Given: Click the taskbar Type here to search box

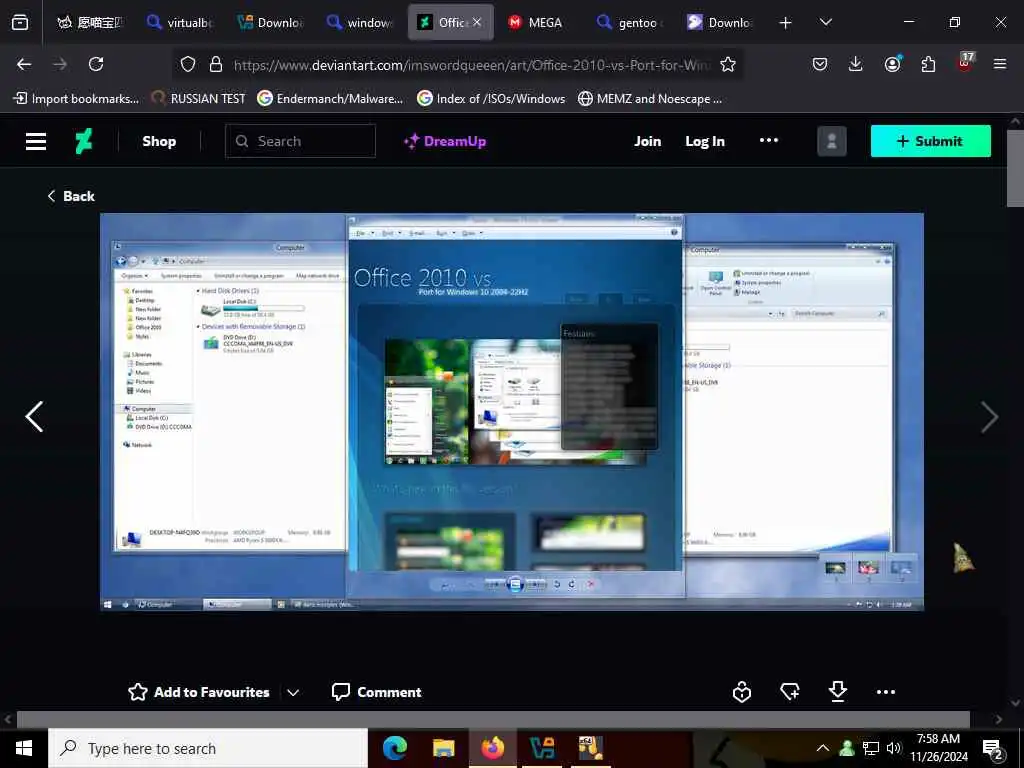Looking at the screenshot, I should [x=208, y=748].
